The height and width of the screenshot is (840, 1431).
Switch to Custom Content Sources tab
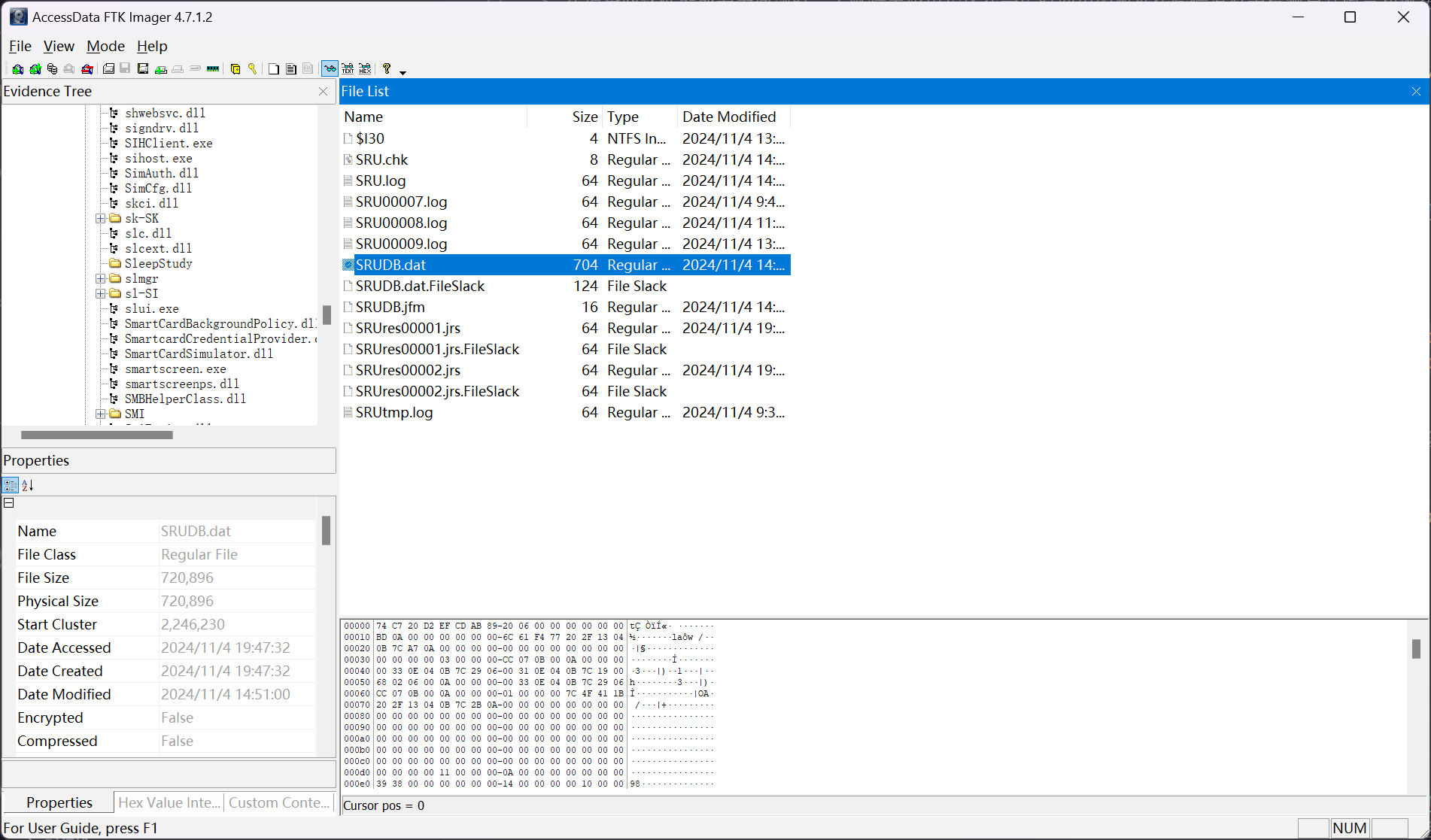[279, 802]
